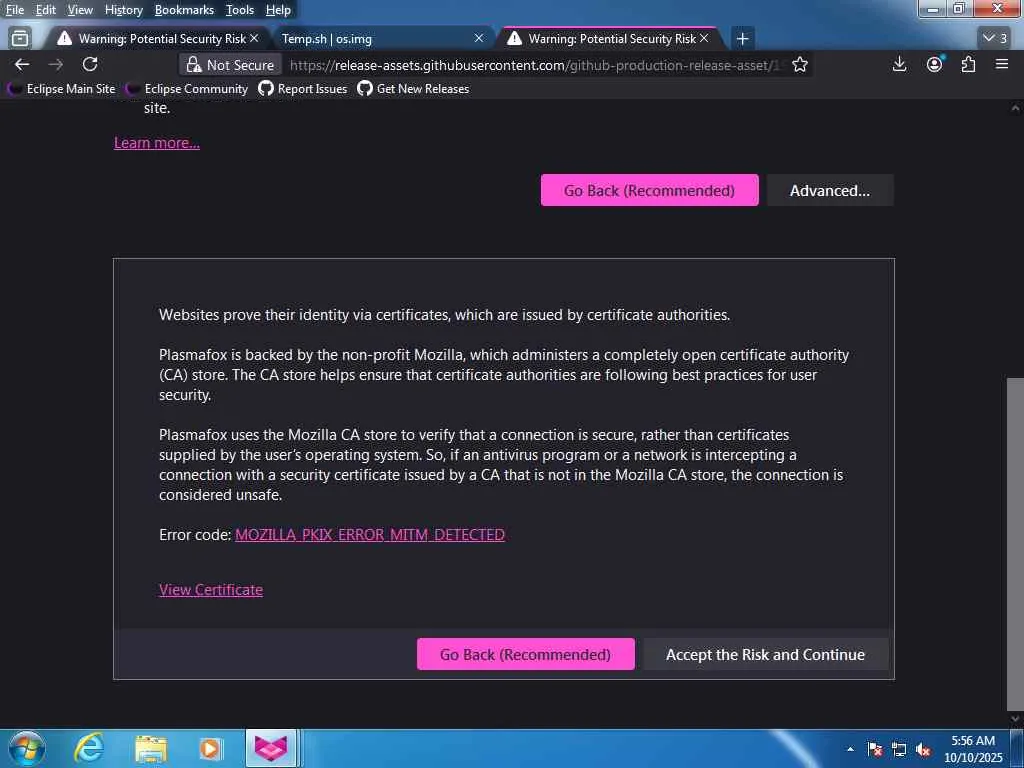Click the vertical scrollbar thumb
This screenshot has height=768, width=1024.
pyautogui.click(x=1015, y=544)
